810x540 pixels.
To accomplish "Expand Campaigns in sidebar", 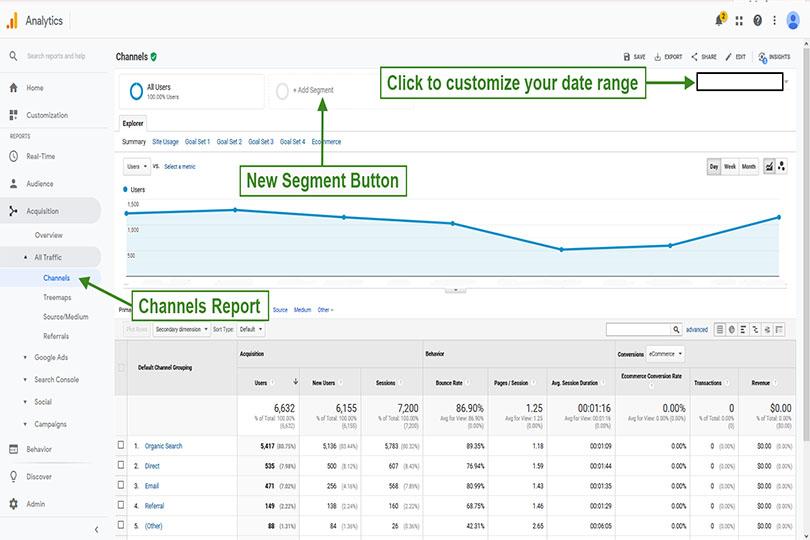I will click(x=25, y=424).
